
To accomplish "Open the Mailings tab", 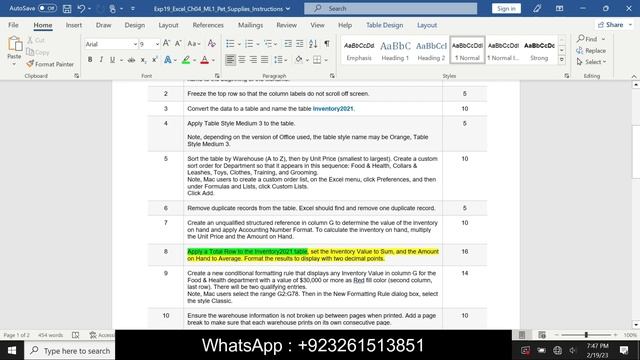I will tap(251, 25).
